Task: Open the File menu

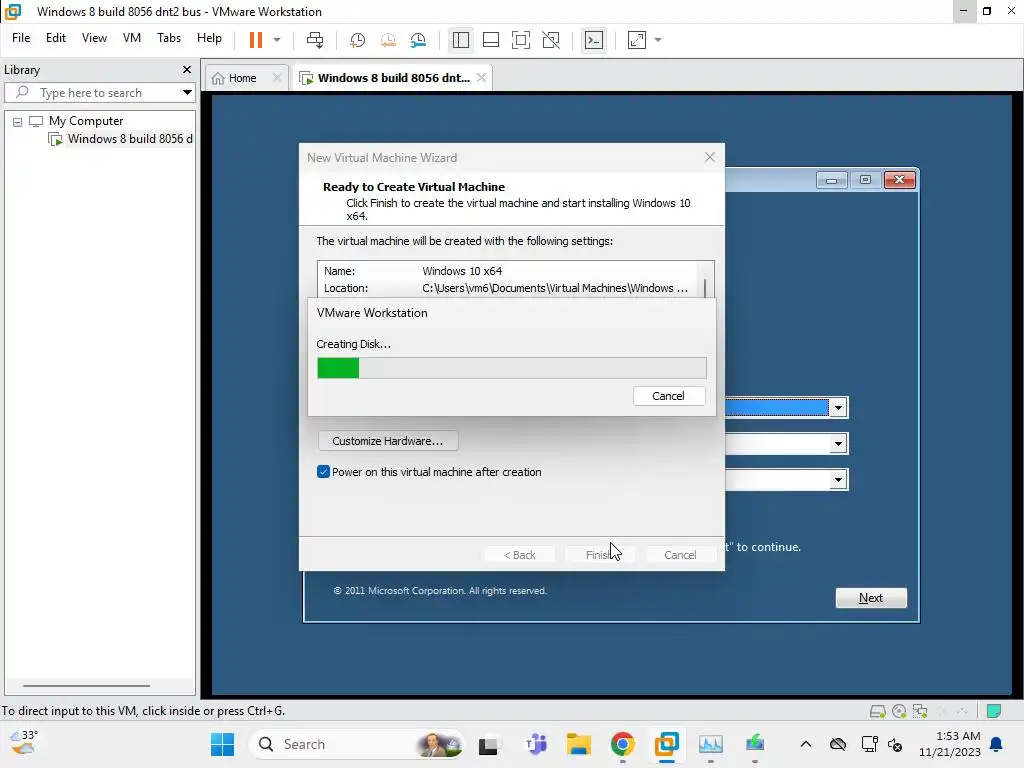Action: (x=21, y=38)
